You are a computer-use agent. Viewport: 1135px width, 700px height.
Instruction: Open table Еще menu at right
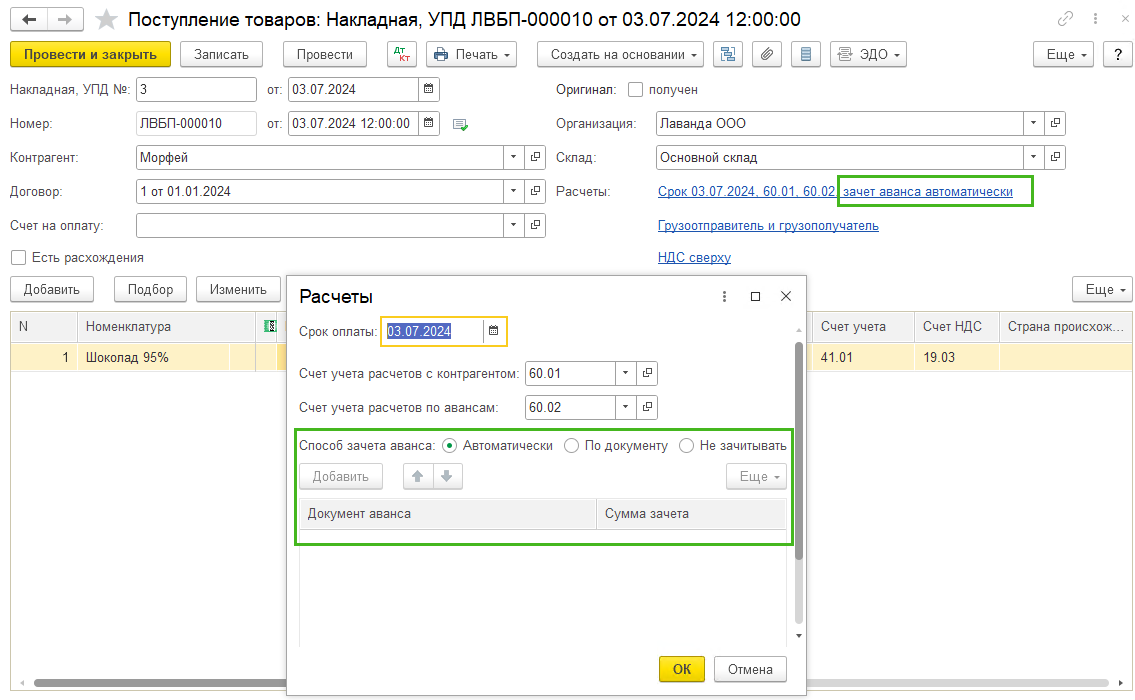coord(1102,290)
